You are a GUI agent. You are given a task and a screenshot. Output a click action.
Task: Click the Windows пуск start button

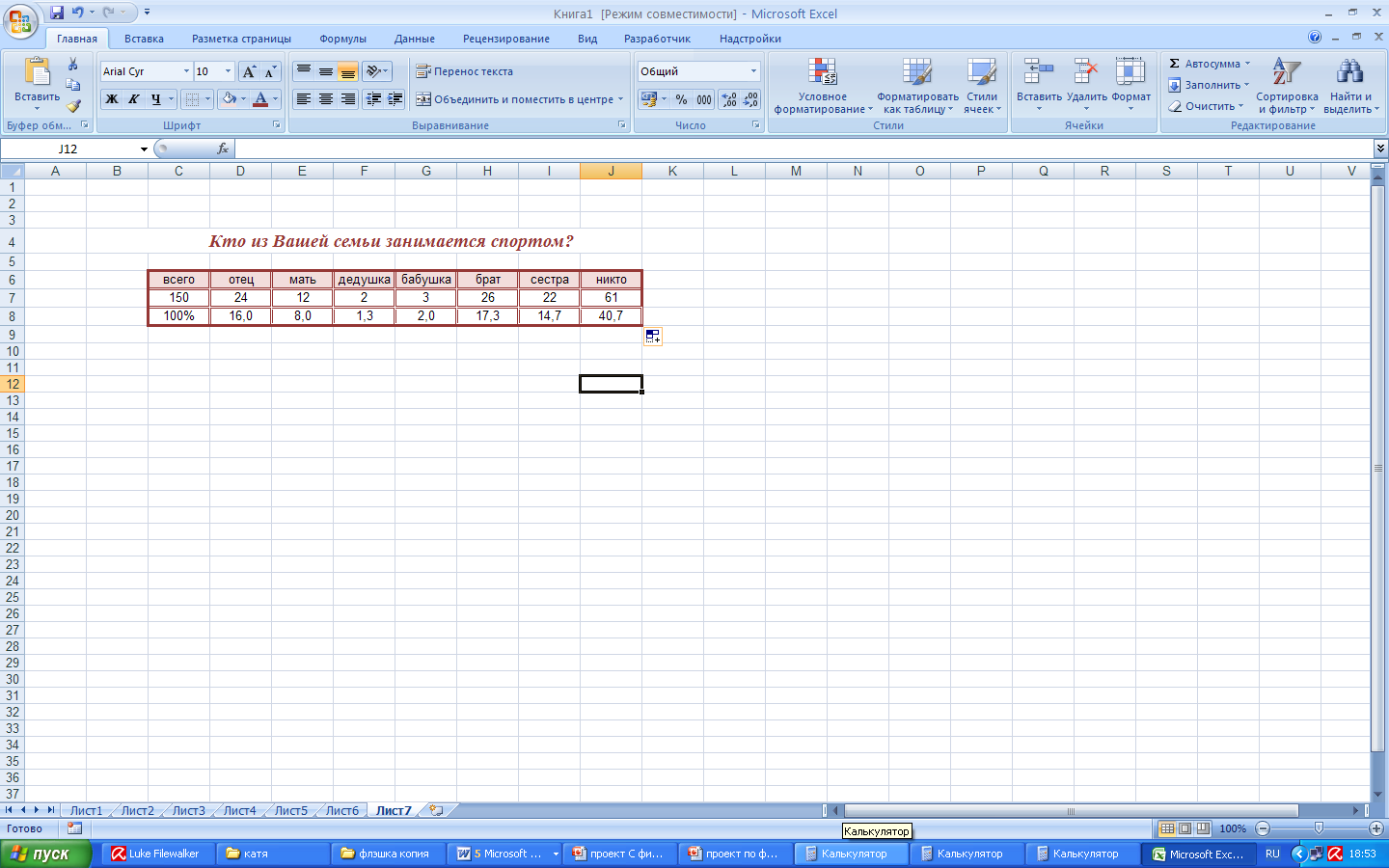click(x=45, y=854)
